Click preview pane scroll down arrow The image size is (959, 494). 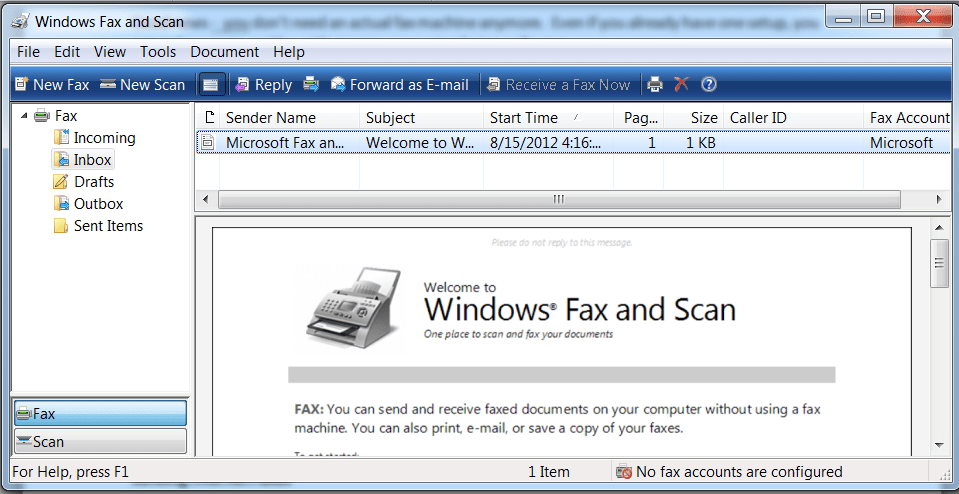click(x=939, y=445)
